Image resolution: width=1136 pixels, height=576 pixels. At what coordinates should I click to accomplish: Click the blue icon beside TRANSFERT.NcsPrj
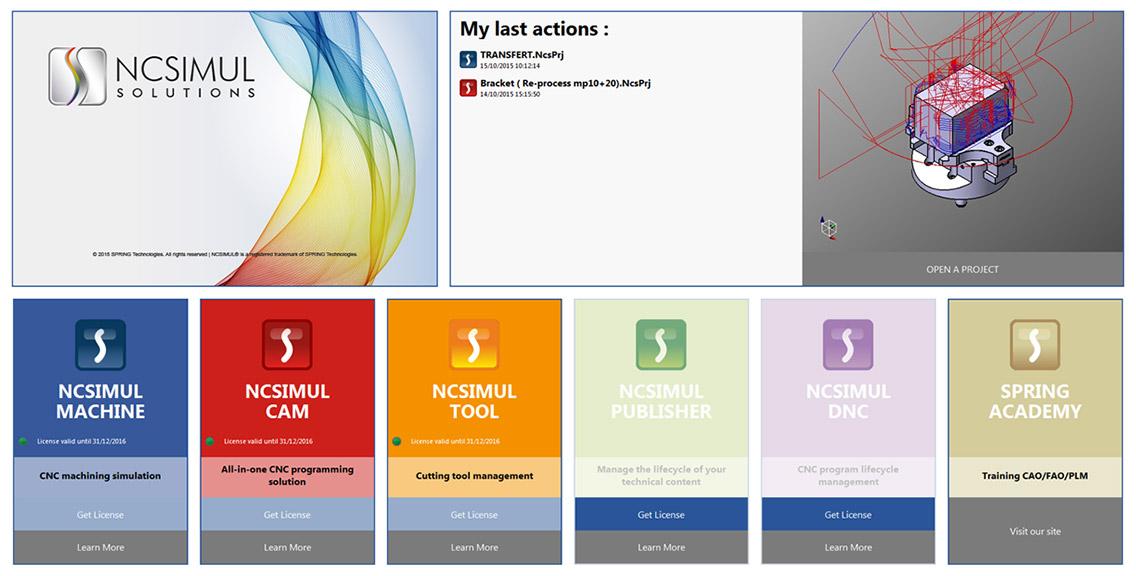pos(468,59)
